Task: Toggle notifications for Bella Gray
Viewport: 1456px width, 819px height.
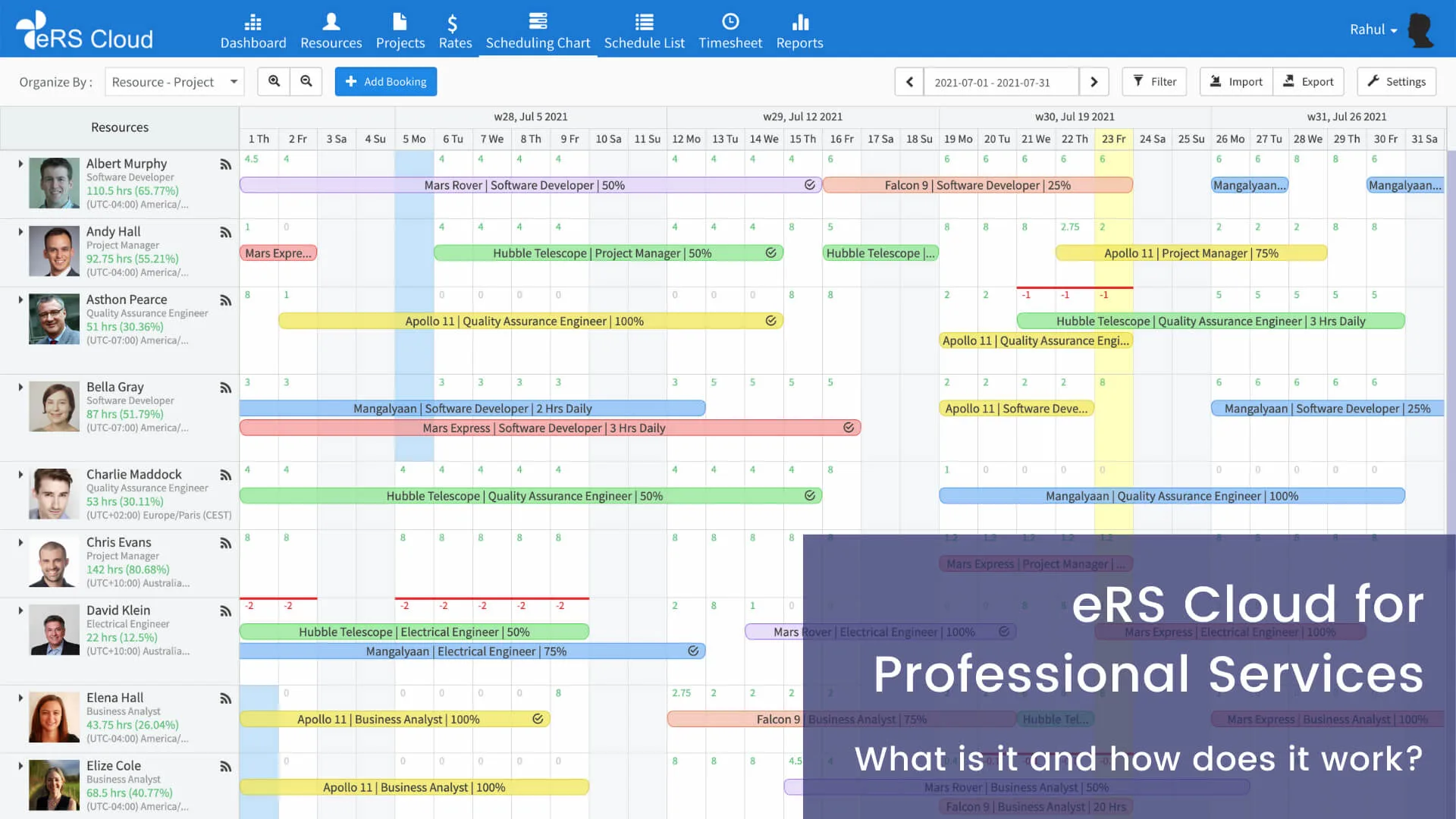Action: pos(225,388)
